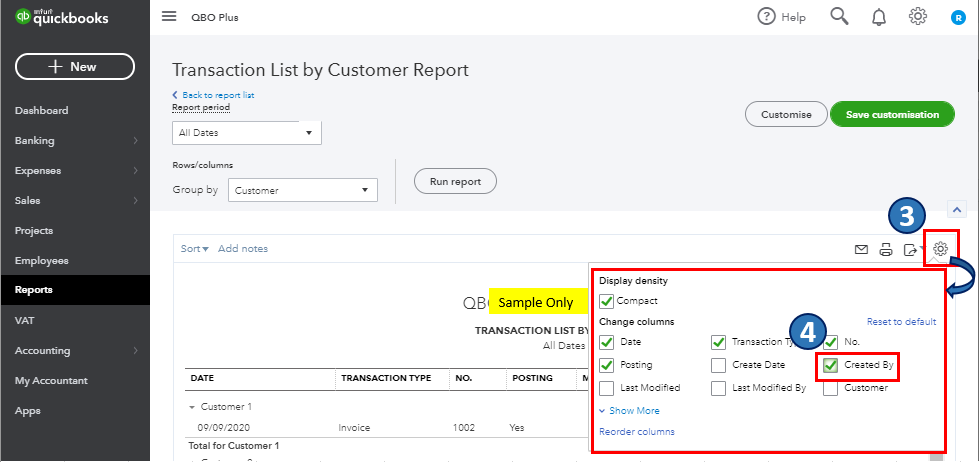The height and width of the screenshot is (462, 979).
Task: Enable the Last Modified column checkbox
Action: click(x=607, y=388)
